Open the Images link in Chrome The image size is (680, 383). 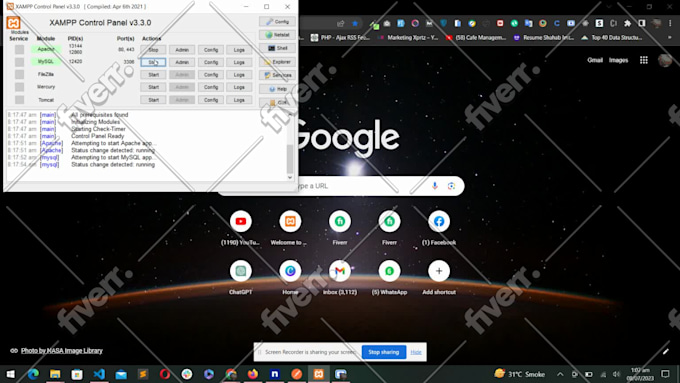pos(618,60)
